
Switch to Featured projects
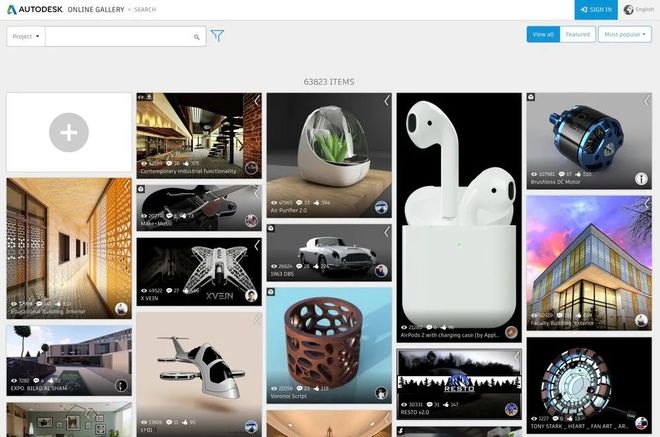577,34
